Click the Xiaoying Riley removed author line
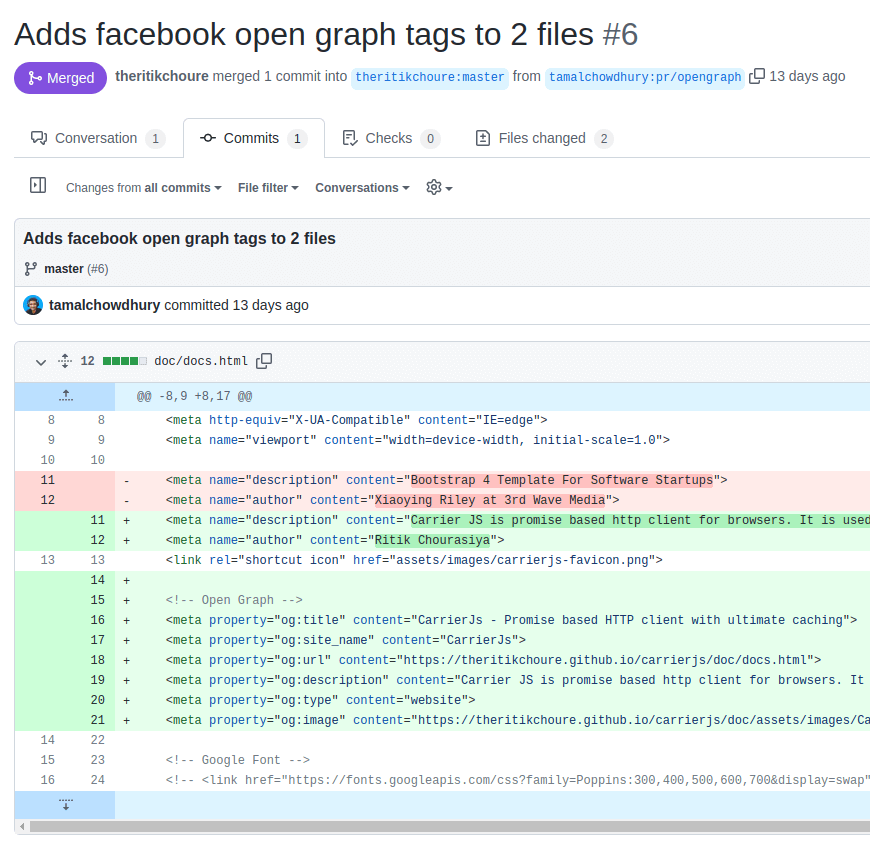This screenshot has height=845, width=870. 392,500
